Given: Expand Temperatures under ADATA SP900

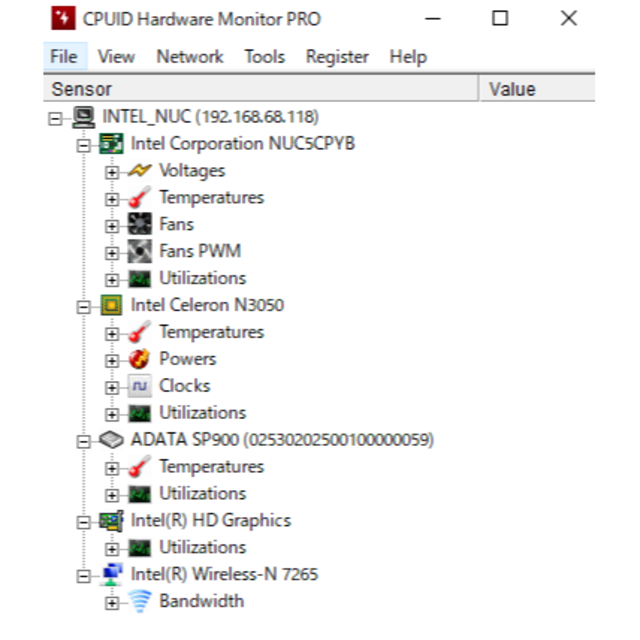Looking at the screenshot, I should tap(111, 469).
